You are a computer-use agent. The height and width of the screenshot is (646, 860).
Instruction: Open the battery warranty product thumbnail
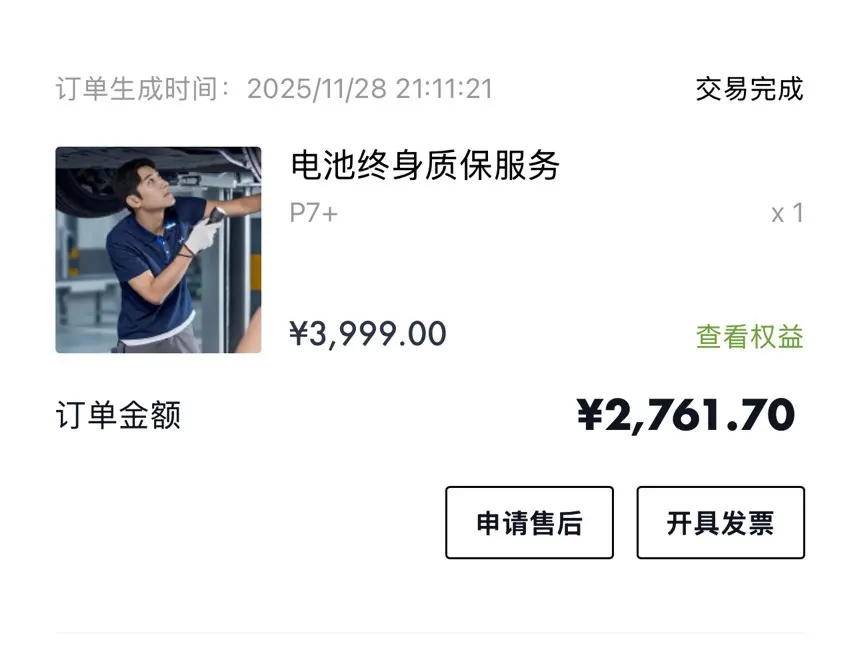(x=158, y=250)
